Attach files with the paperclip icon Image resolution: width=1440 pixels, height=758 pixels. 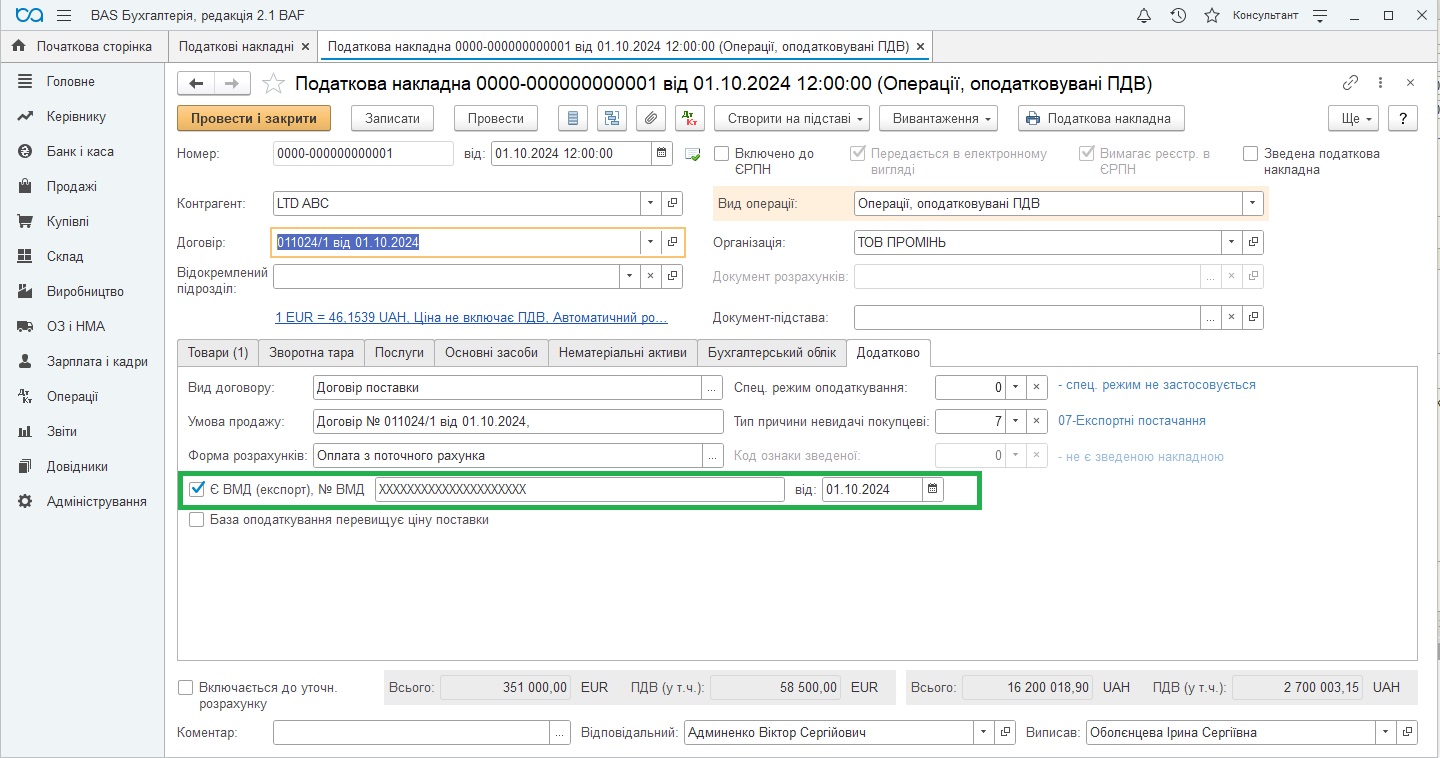point(651,118)
